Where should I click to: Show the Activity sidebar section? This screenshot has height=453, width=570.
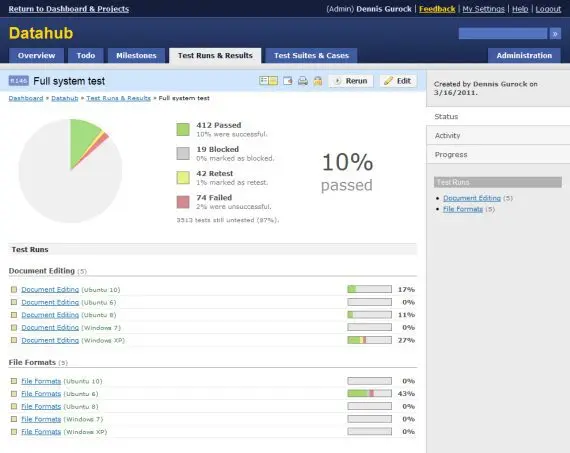(x=498, y=136)
